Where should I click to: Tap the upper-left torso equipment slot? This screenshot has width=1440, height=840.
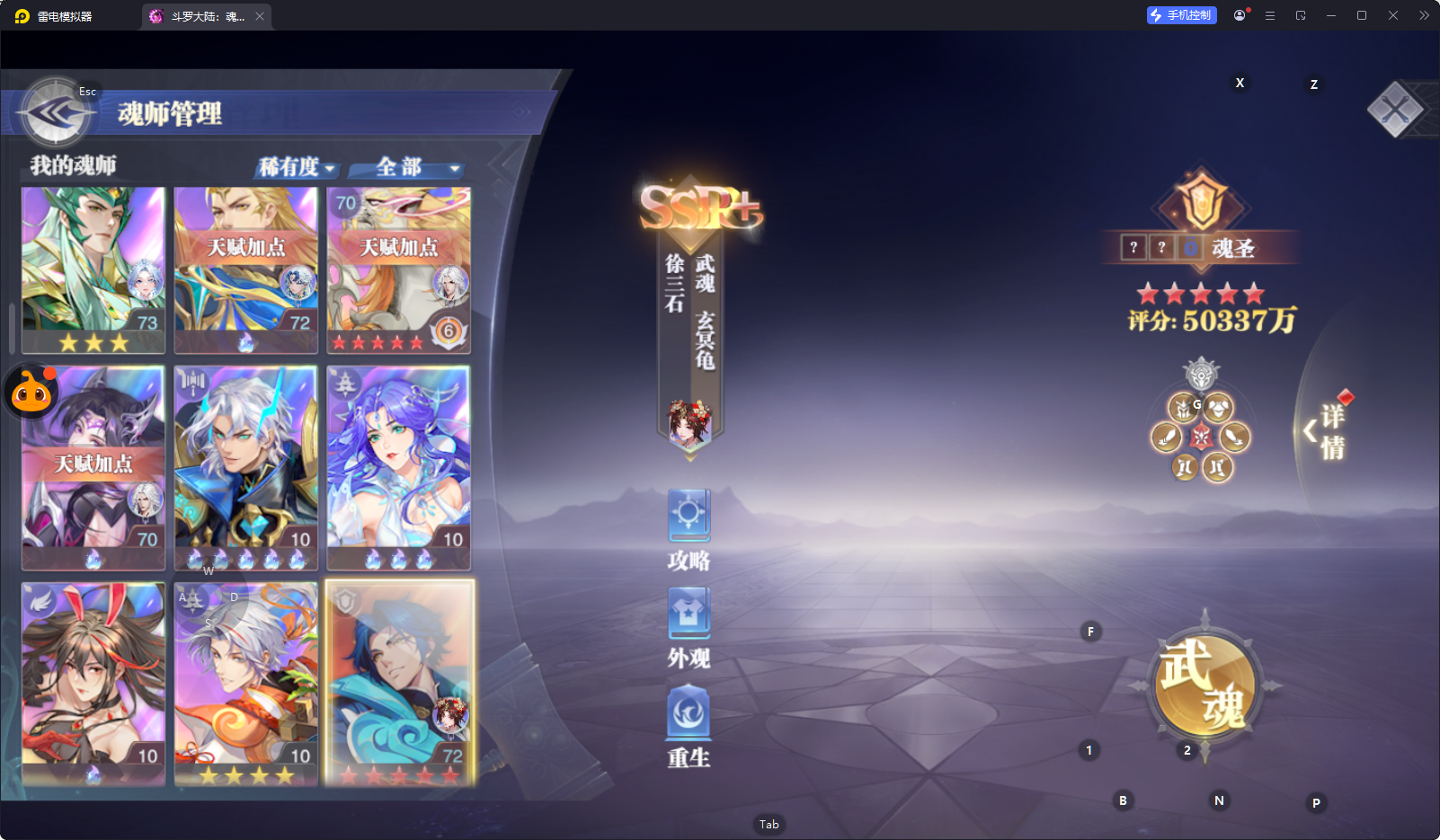pyautogui.click(x=1183, y=409)
